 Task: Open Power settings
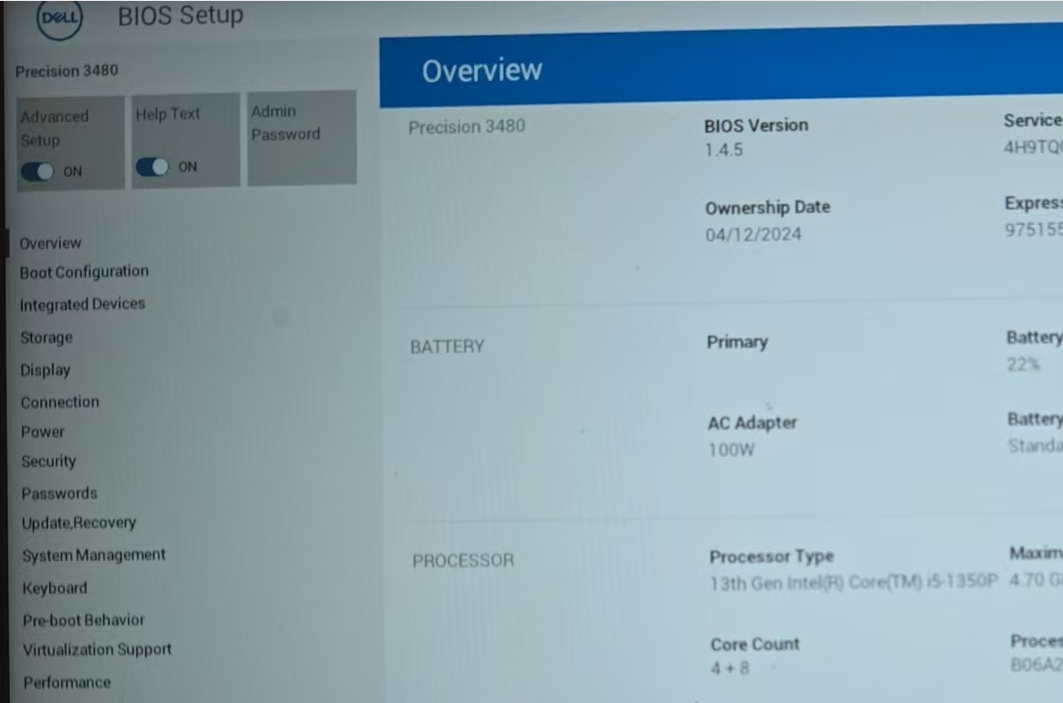click(x=42, y=432)
